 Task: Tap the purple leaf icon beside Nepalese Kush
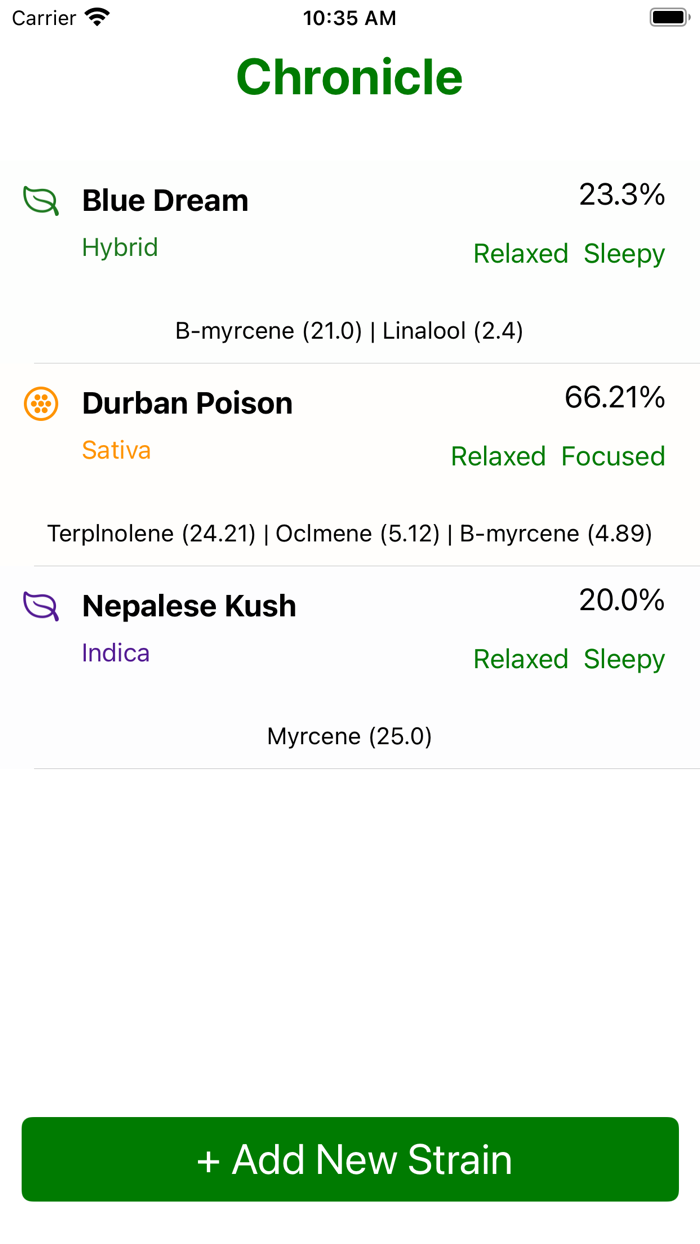(41, 606)
